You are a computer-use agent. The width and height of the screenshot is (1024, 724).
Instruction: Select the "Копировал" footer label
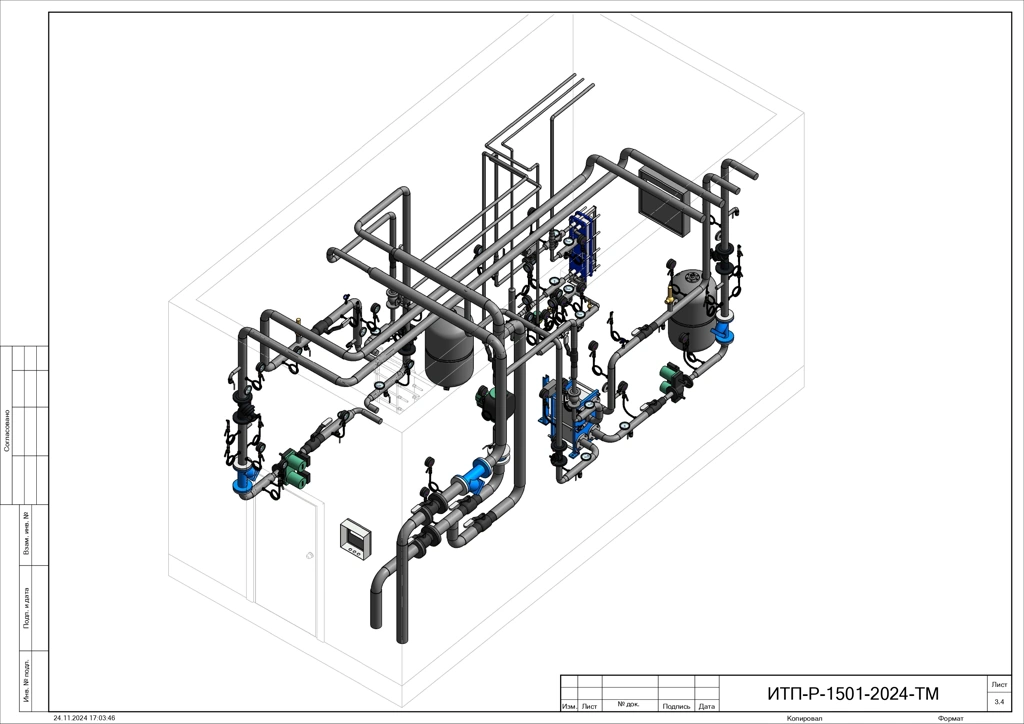[x=805, y=719]
